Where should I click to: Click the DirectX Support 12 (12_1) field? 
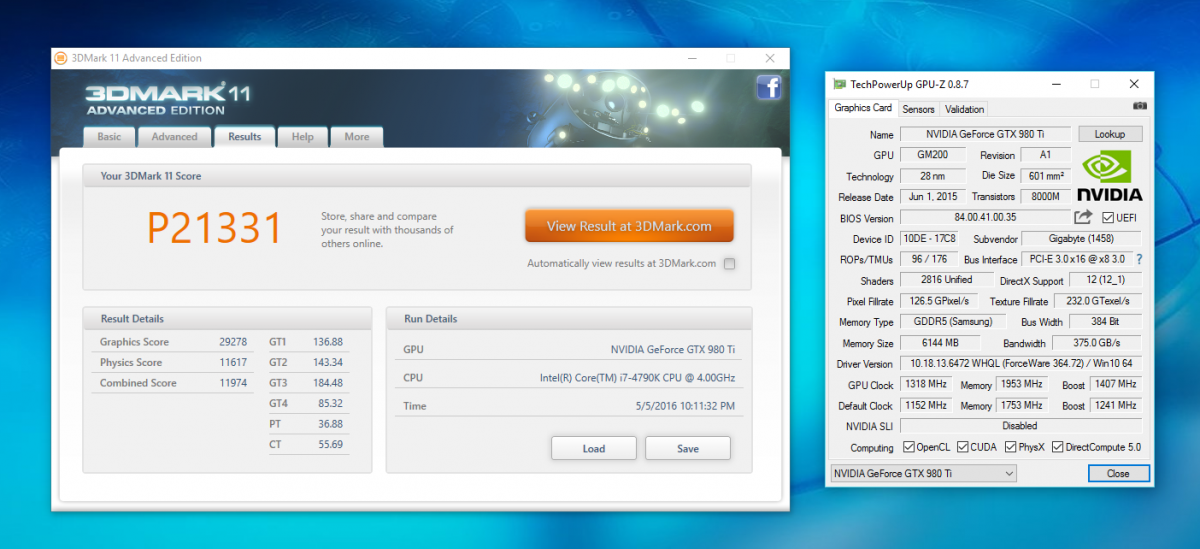[1105, 280]
